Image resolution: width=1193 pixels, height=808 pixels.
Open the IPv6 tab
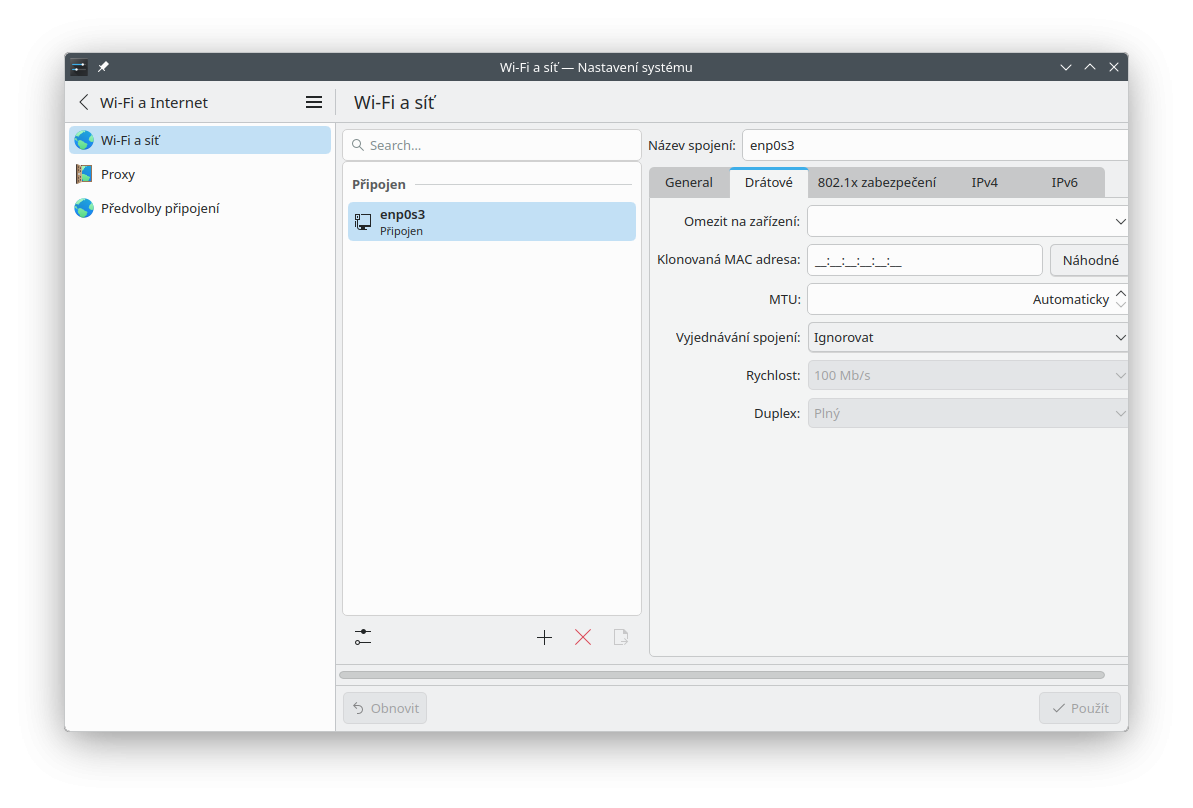pyautogui.click(x=1064, y=183)
